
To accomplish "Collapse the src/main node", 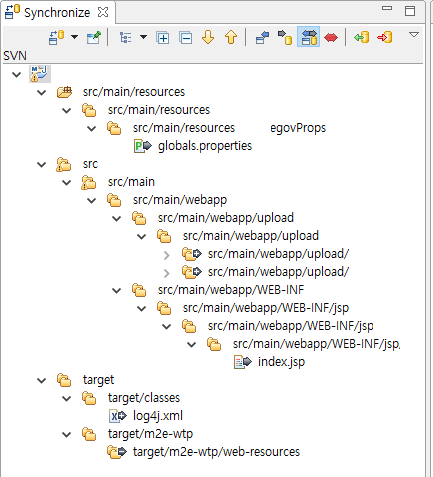I will [x=66, y=182].
